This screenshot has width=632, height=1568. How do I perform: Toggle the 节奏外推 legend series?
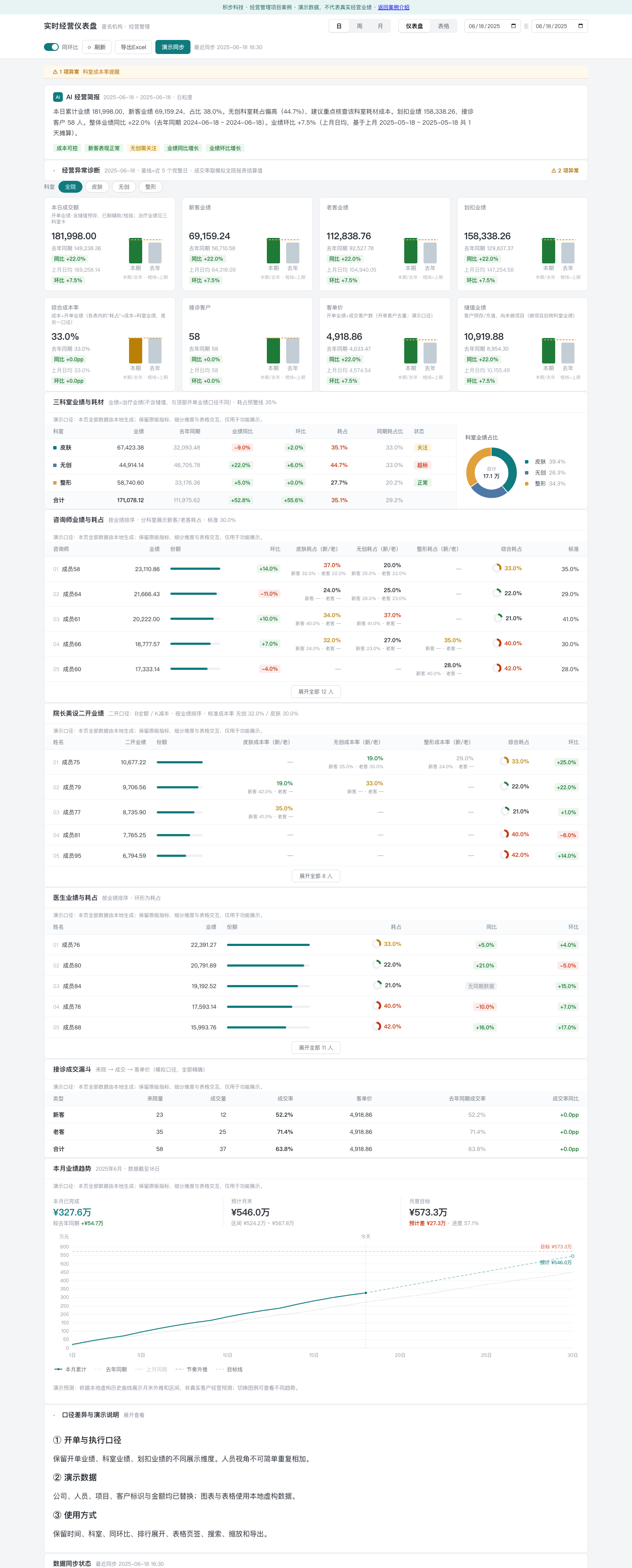(191, 1369)
